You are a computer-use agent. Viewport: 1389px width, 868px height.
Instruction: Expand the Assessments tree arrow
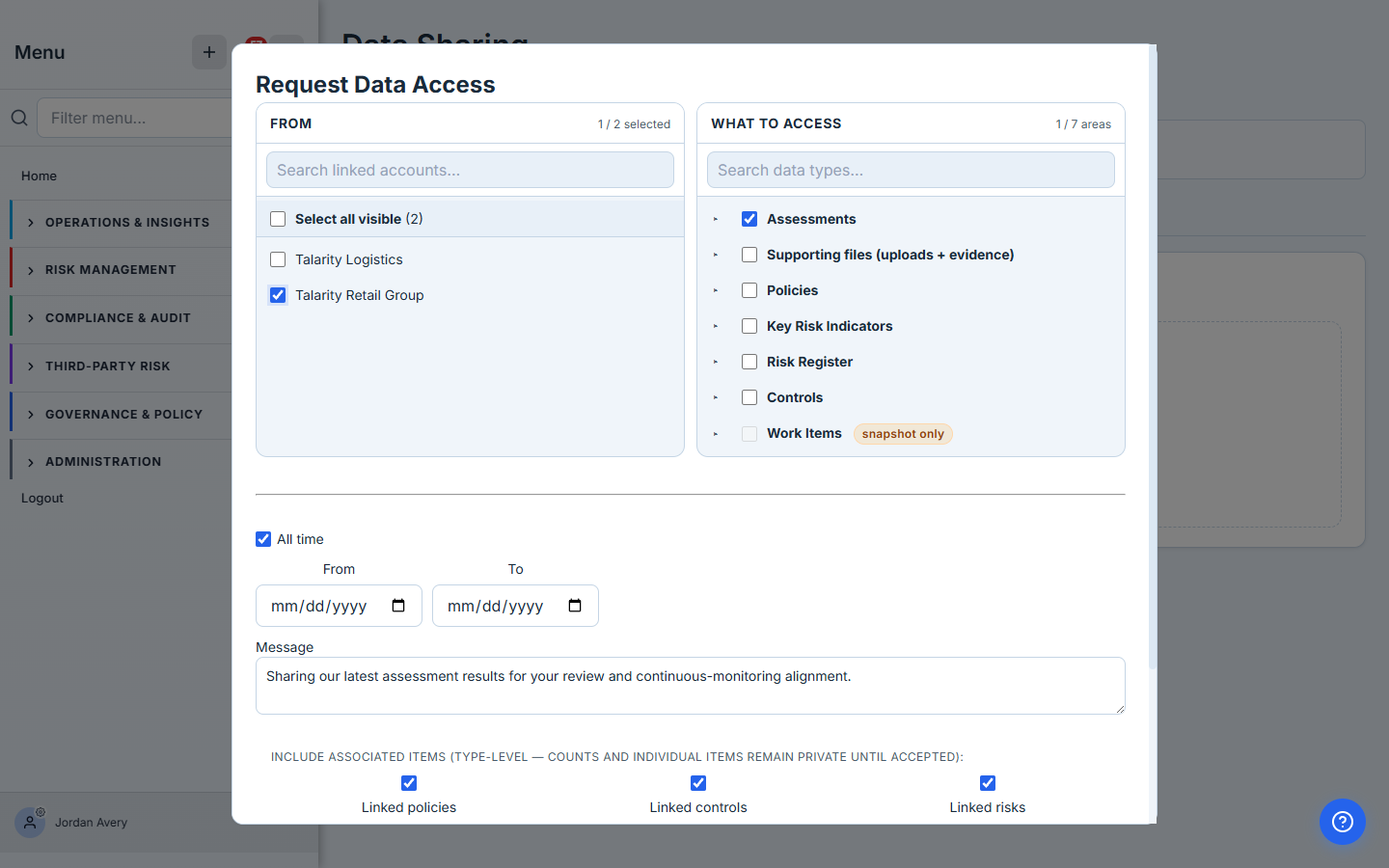coord(716,219)
